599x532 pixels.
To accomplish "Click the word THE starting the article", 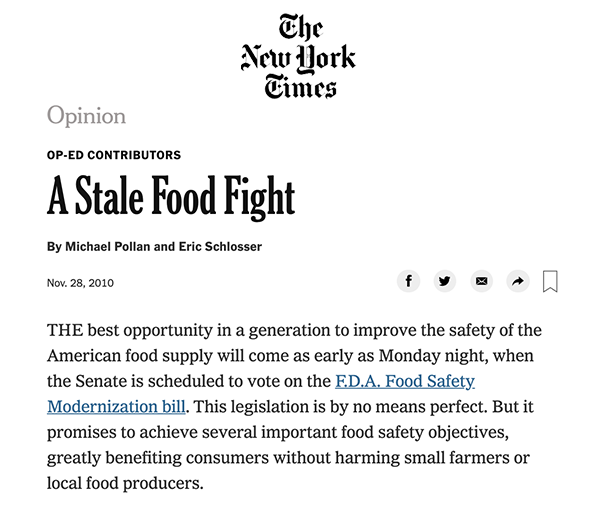I will tap(65, 330).
